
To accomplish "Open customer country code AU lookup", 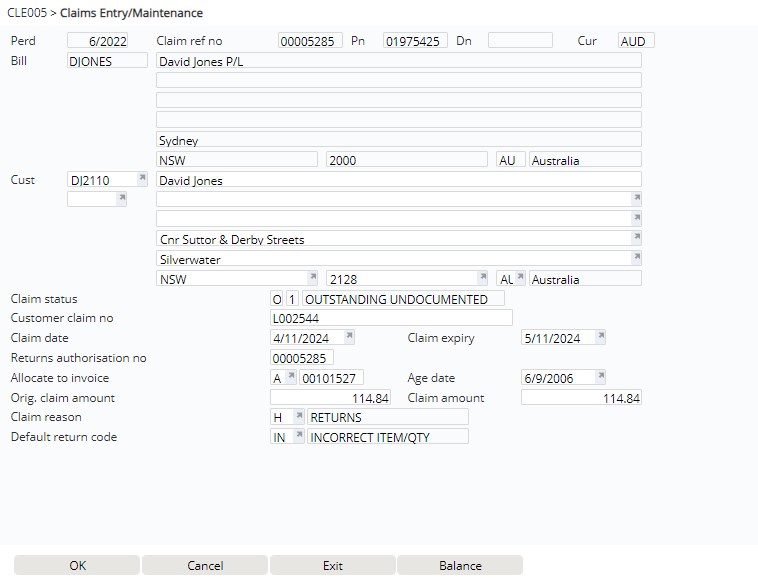I will 520,278.
